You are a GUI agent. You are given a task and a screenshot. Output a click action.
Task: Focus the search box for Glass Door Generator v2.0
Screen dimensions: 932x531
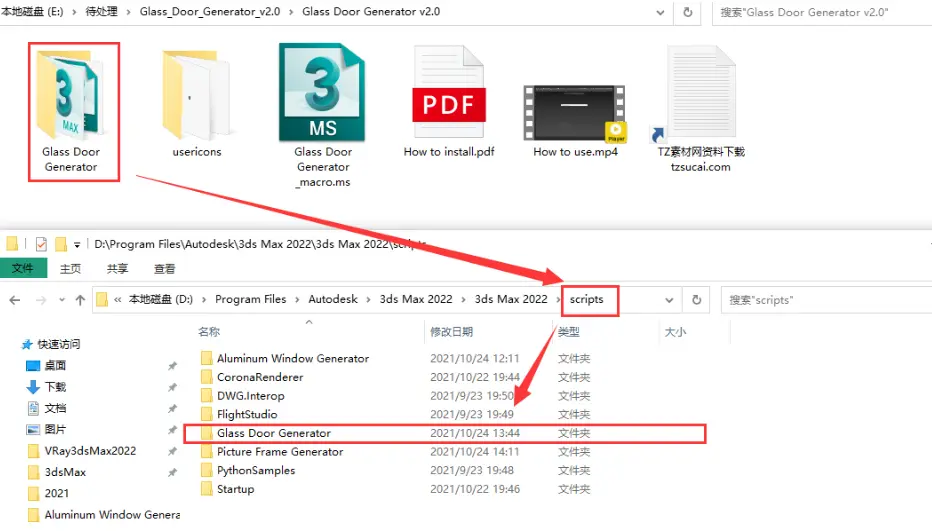[823, 12]
